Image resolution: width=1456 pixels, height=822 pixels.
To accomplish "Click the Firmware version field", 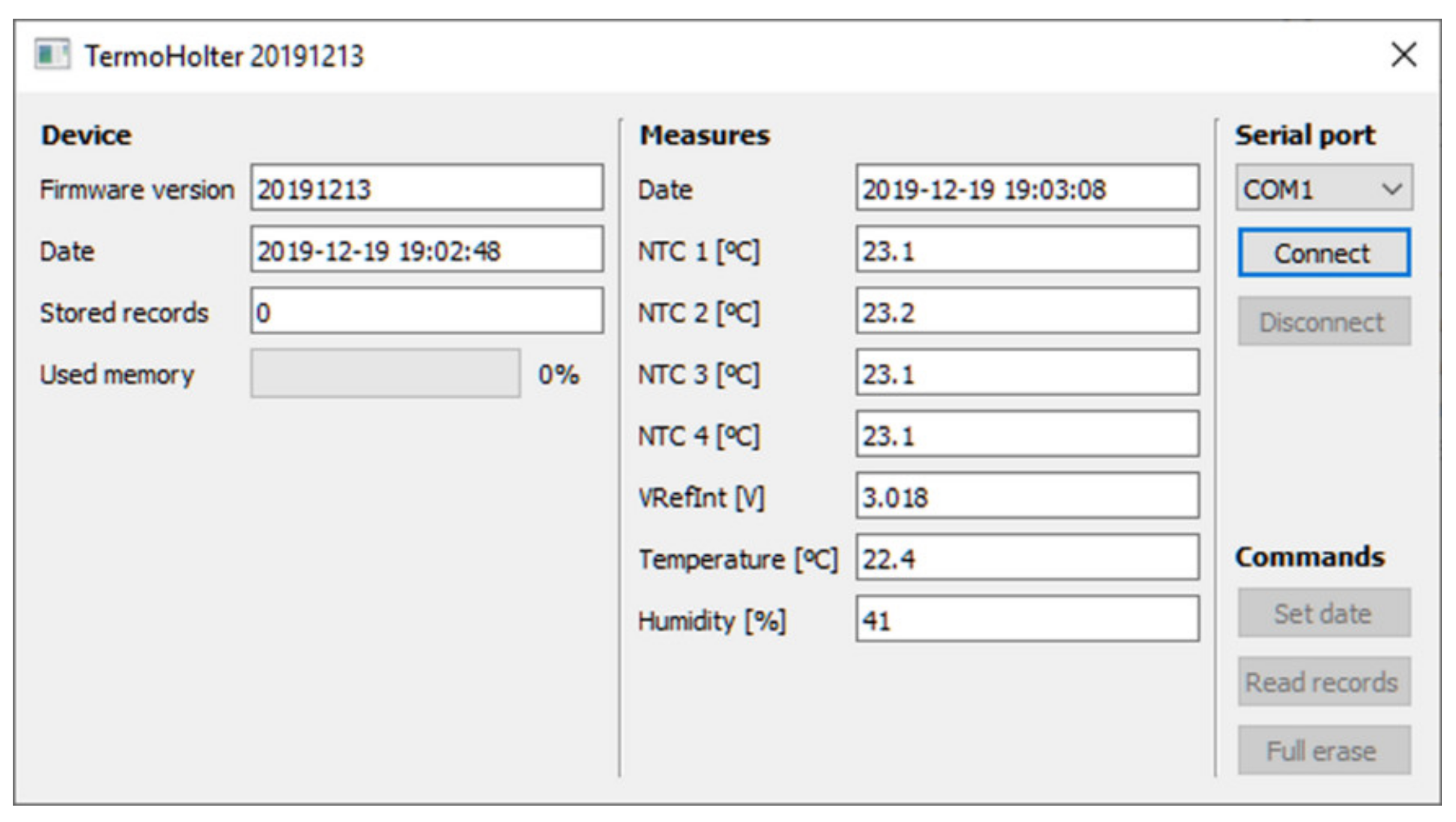I will click(x=426, y=189).
